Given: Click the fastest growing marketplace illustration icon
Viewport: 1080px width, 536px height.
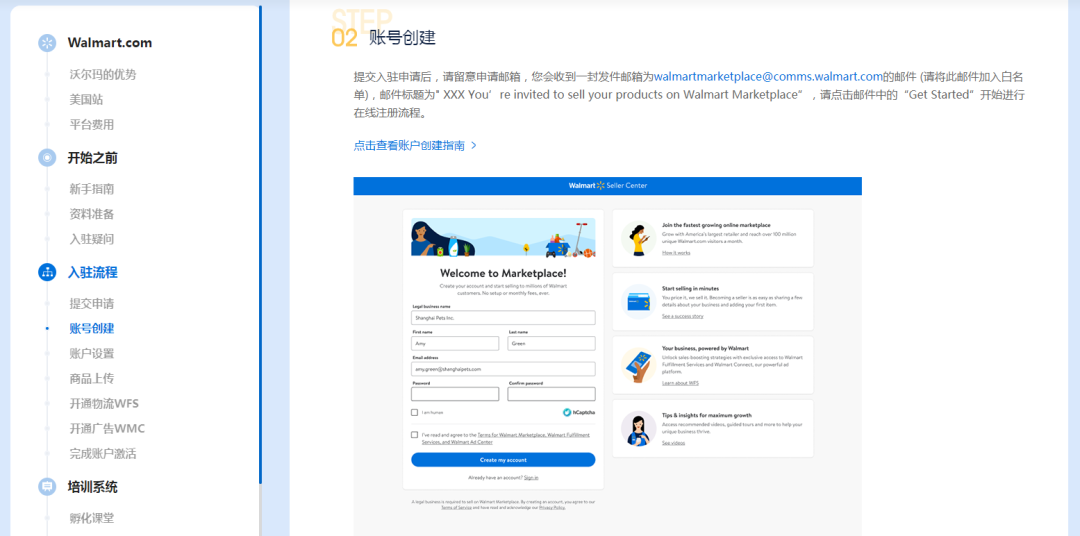Looking at the screenshot, I should point(638,239).
